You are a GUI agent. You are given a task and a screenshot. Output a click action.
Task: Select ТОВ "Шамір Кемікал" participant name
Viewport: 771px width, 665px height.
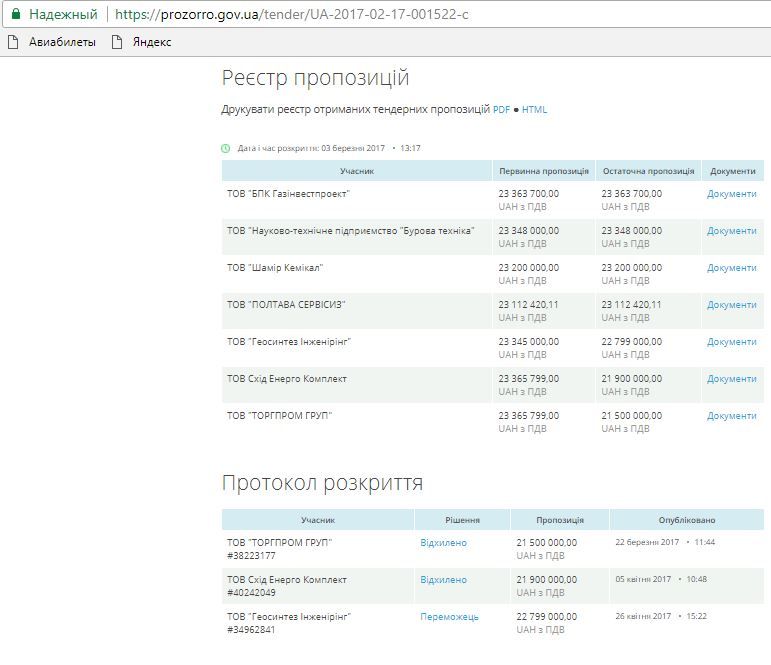275,268
